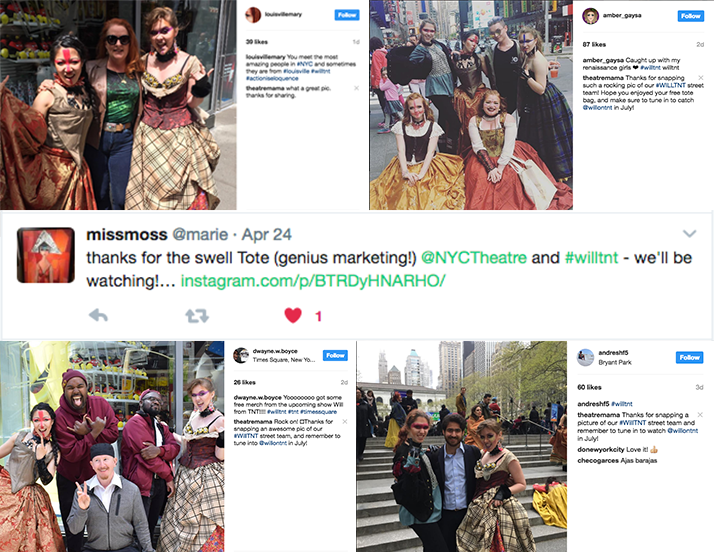Image resolution: width=714 pixels, height=552 pixels.
Task: Open dwayne.w.boyce profile avatar
Action: [x=241, y=355]
